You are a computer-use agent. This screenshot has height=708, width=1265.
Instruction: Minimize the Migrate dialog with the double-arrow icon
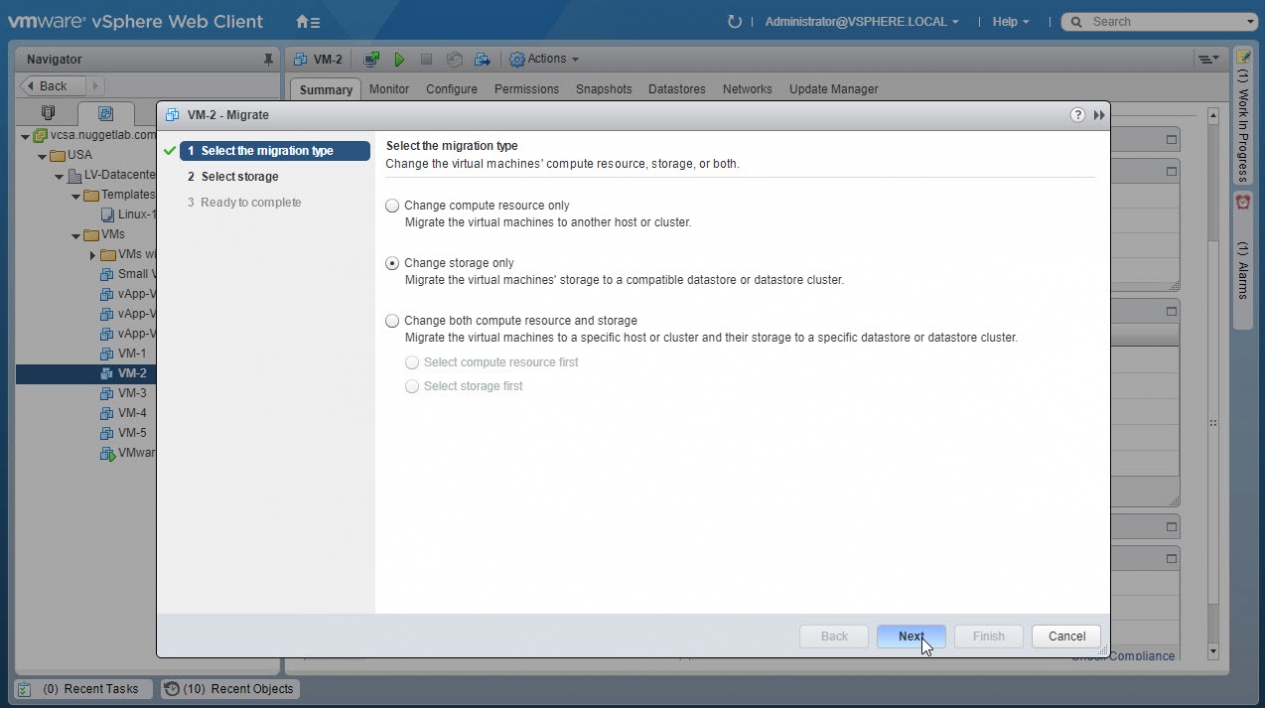click(1099, 115)
